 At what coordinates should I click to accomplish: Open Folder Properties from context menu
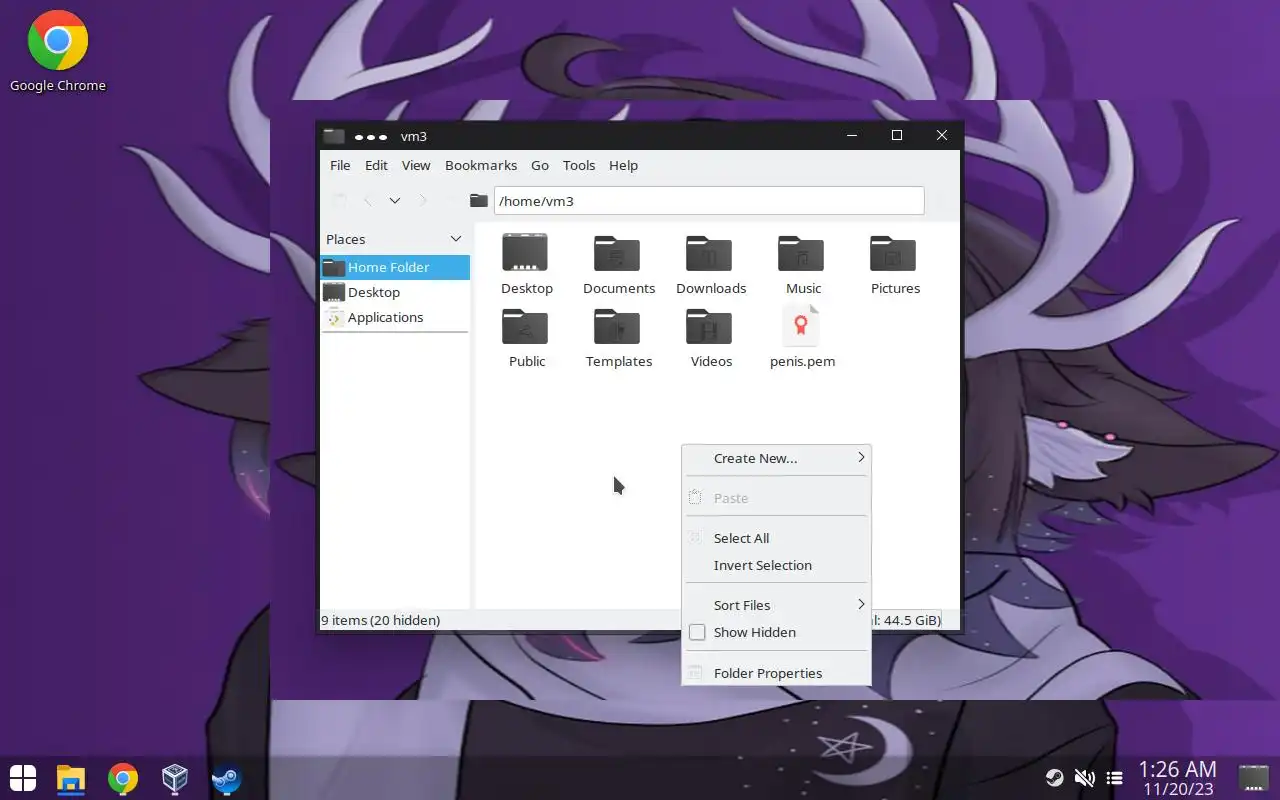(x=777, y=673)
